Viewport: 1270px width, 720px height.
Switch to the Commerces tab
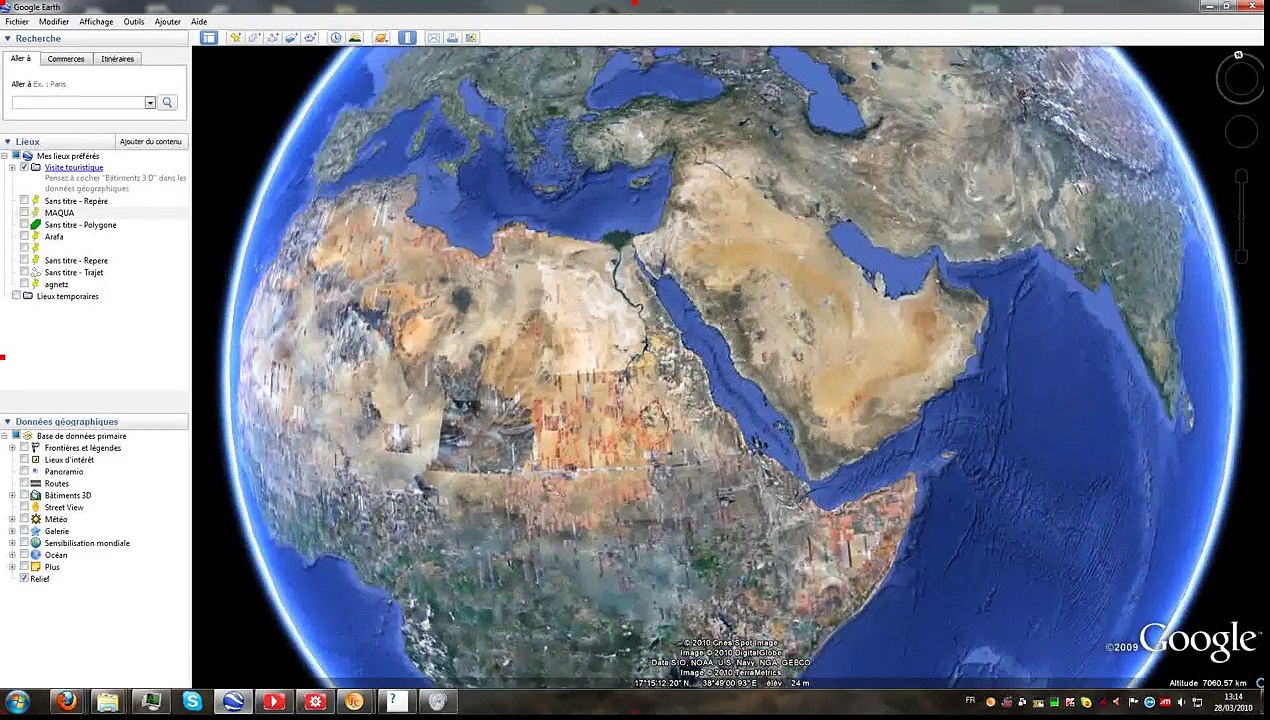tap(66, 59)
